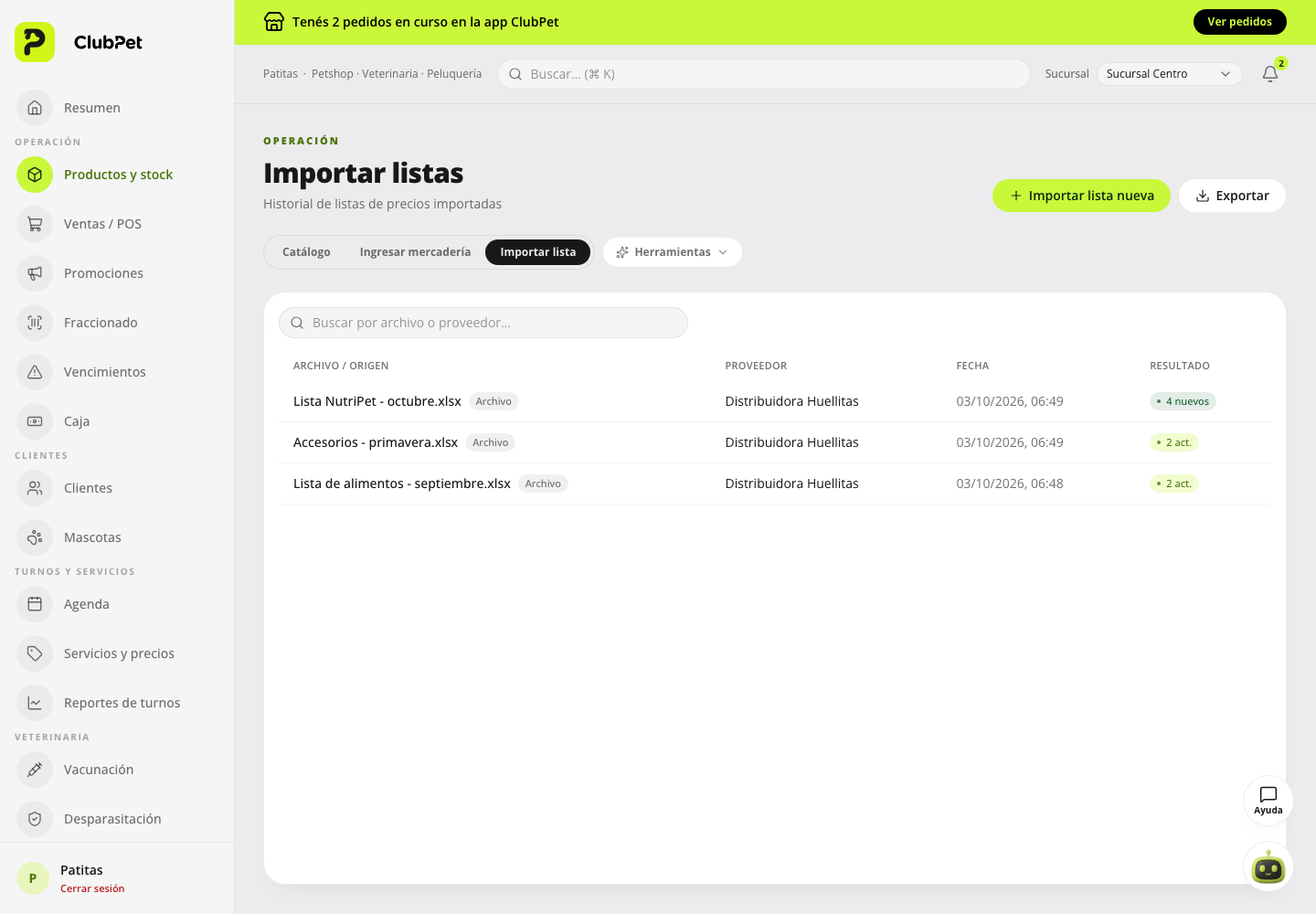
Task: Open Caja cash icon
Action: 35,421
